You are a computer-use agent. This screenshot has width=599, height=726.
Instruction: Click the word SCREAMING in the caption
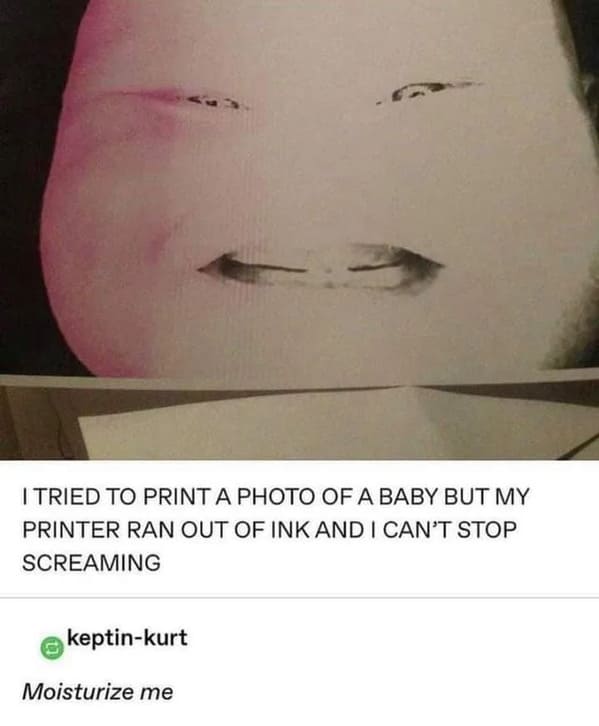(x=91, y=563)
